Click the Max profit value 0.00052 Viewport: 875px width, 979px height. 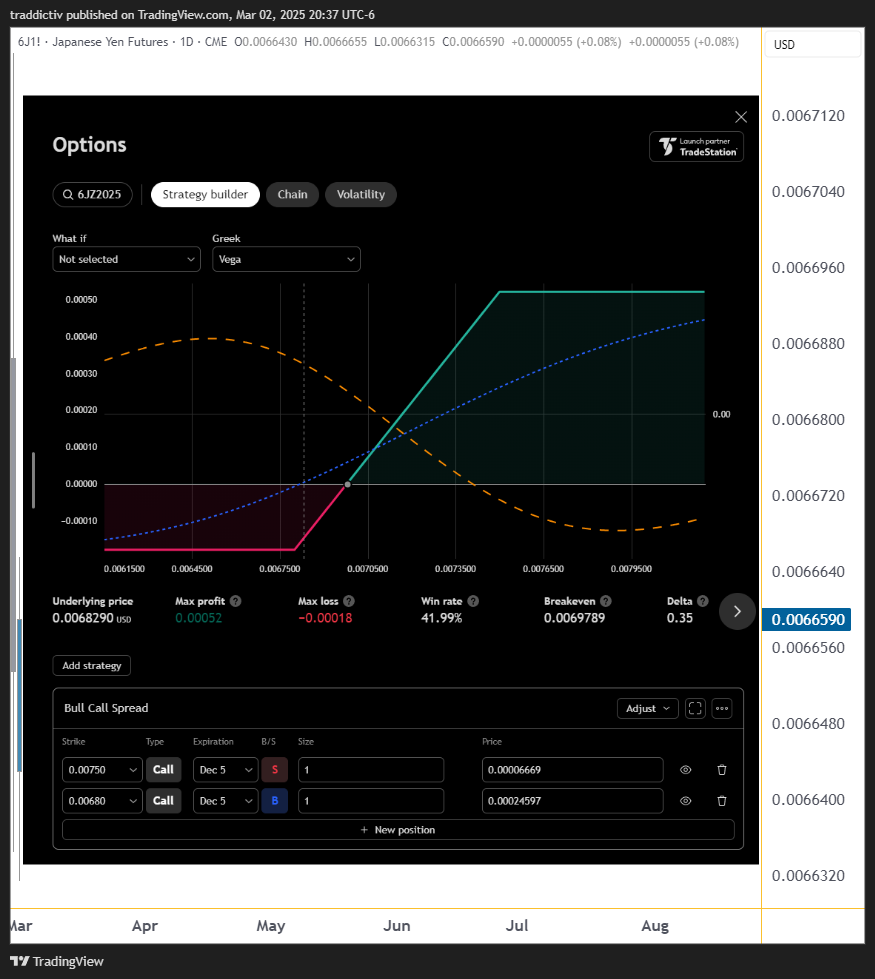point(199,618)
